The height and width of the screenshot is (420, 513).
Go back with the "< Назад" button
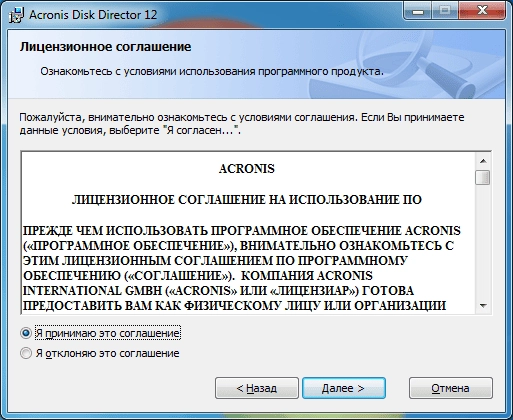[257, 388]
